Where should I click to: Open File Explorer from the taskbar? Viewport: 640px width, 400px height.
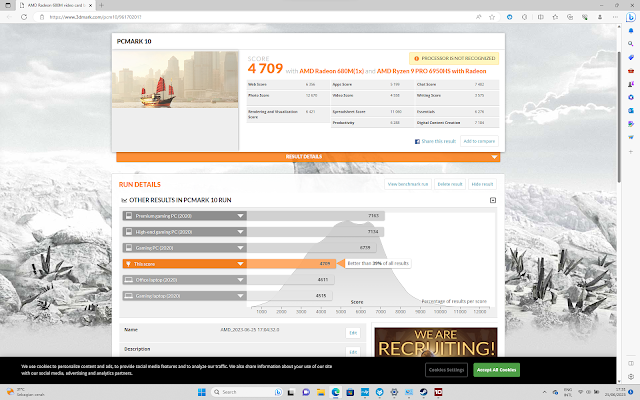321,392
